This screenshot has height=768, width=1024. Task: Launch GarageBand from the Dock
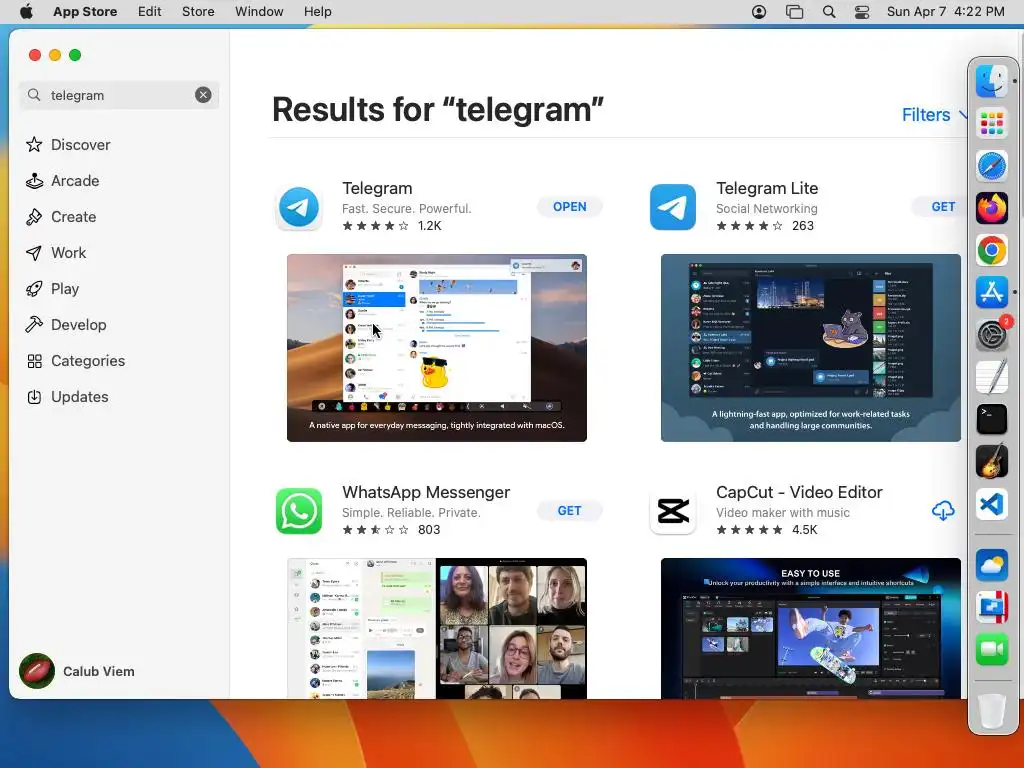[991, 462]
